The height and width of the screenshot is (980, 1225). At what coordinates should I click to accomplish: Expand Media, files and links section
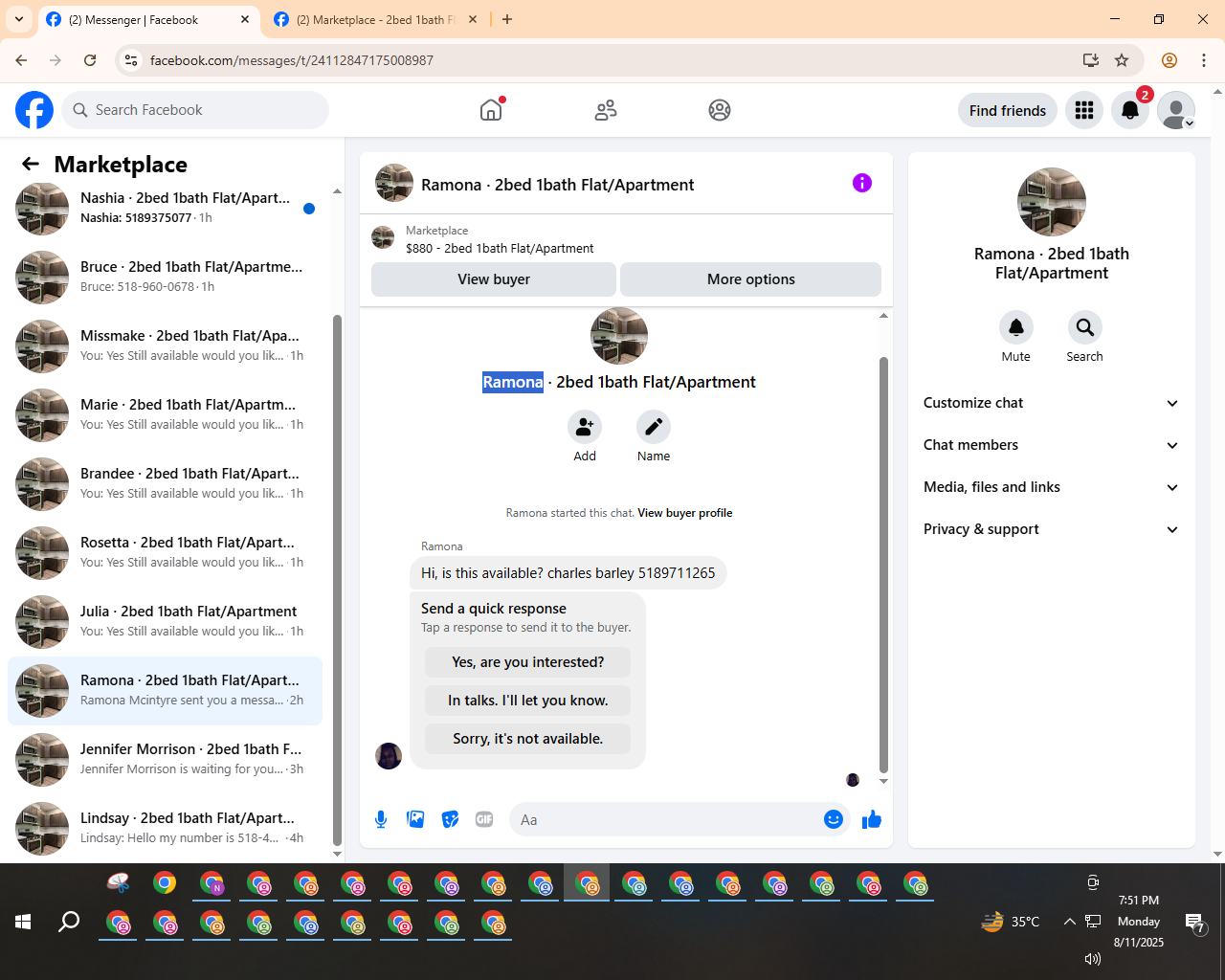point(1052,487)
